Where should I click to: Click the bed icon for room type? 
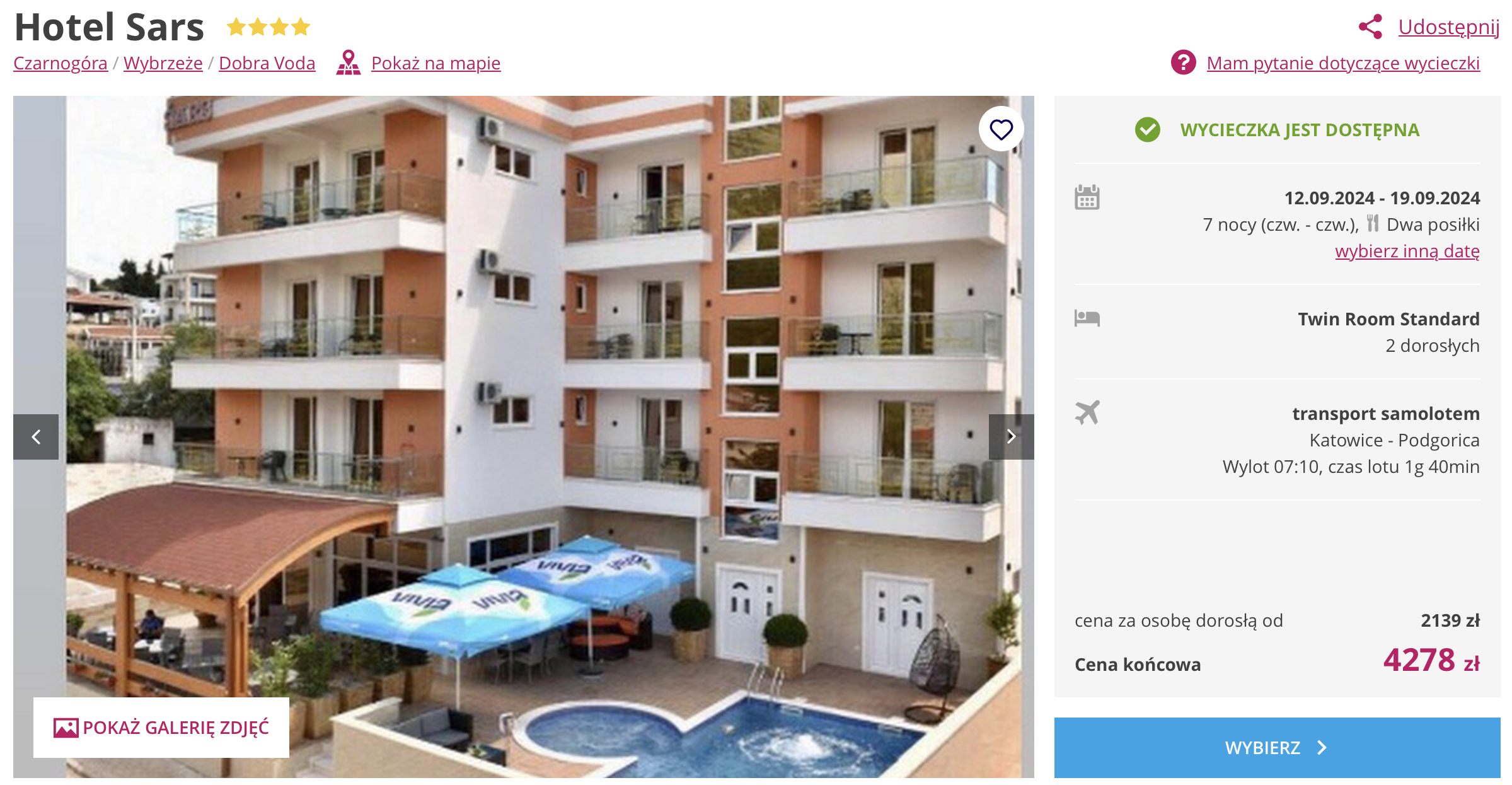coord(1087,318)
